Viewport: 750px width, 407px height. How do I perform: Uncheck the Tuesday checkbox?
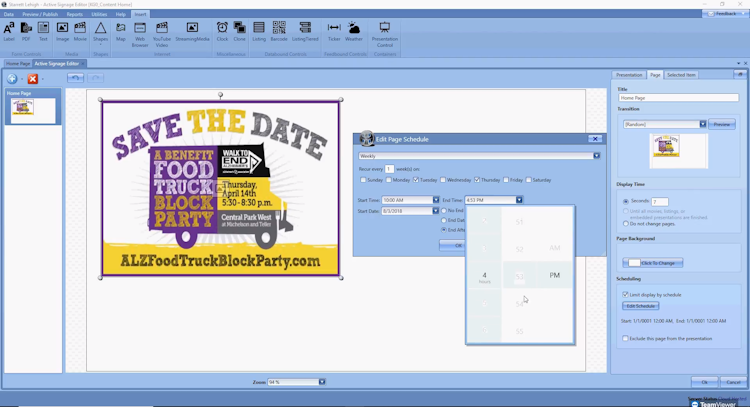pyautogui.click(x=416, y=180)
